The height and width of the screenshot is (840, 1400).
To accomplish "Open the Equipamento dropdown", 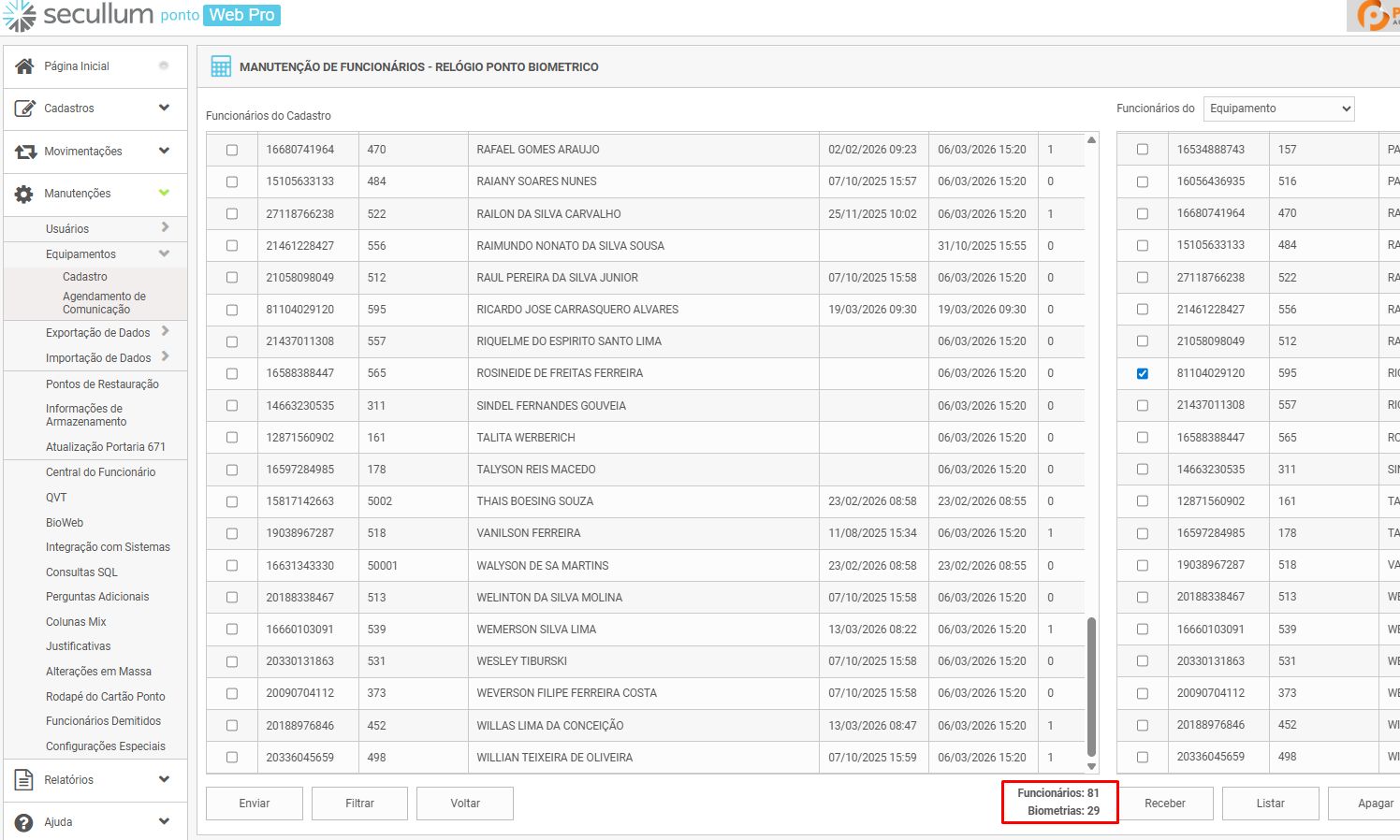I will coord(1278,109).
